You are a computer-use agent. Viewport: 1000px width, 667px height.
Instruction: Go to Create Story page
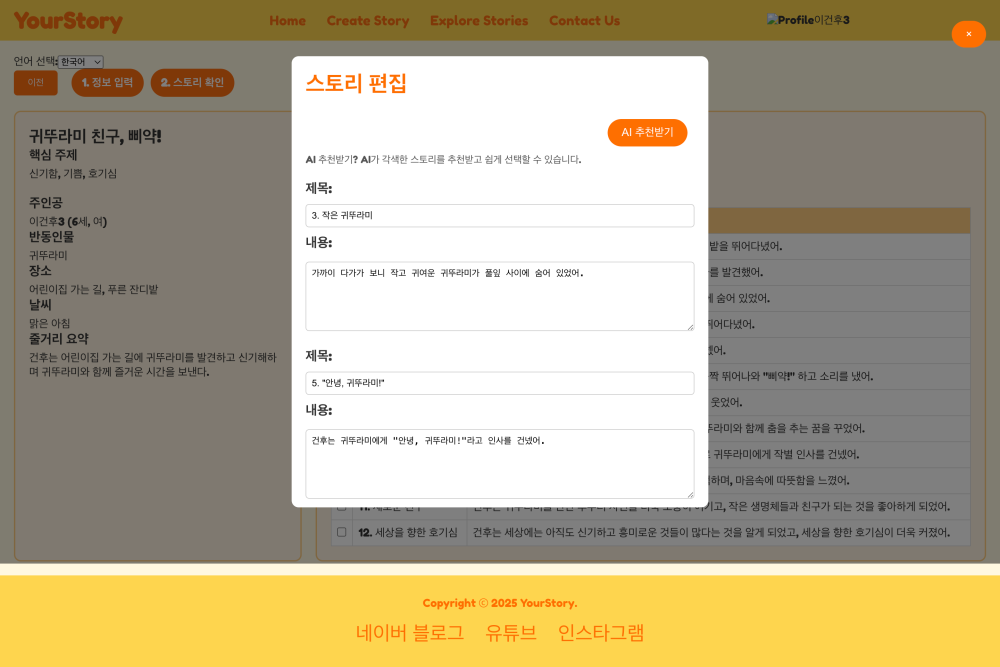[368, 21]
